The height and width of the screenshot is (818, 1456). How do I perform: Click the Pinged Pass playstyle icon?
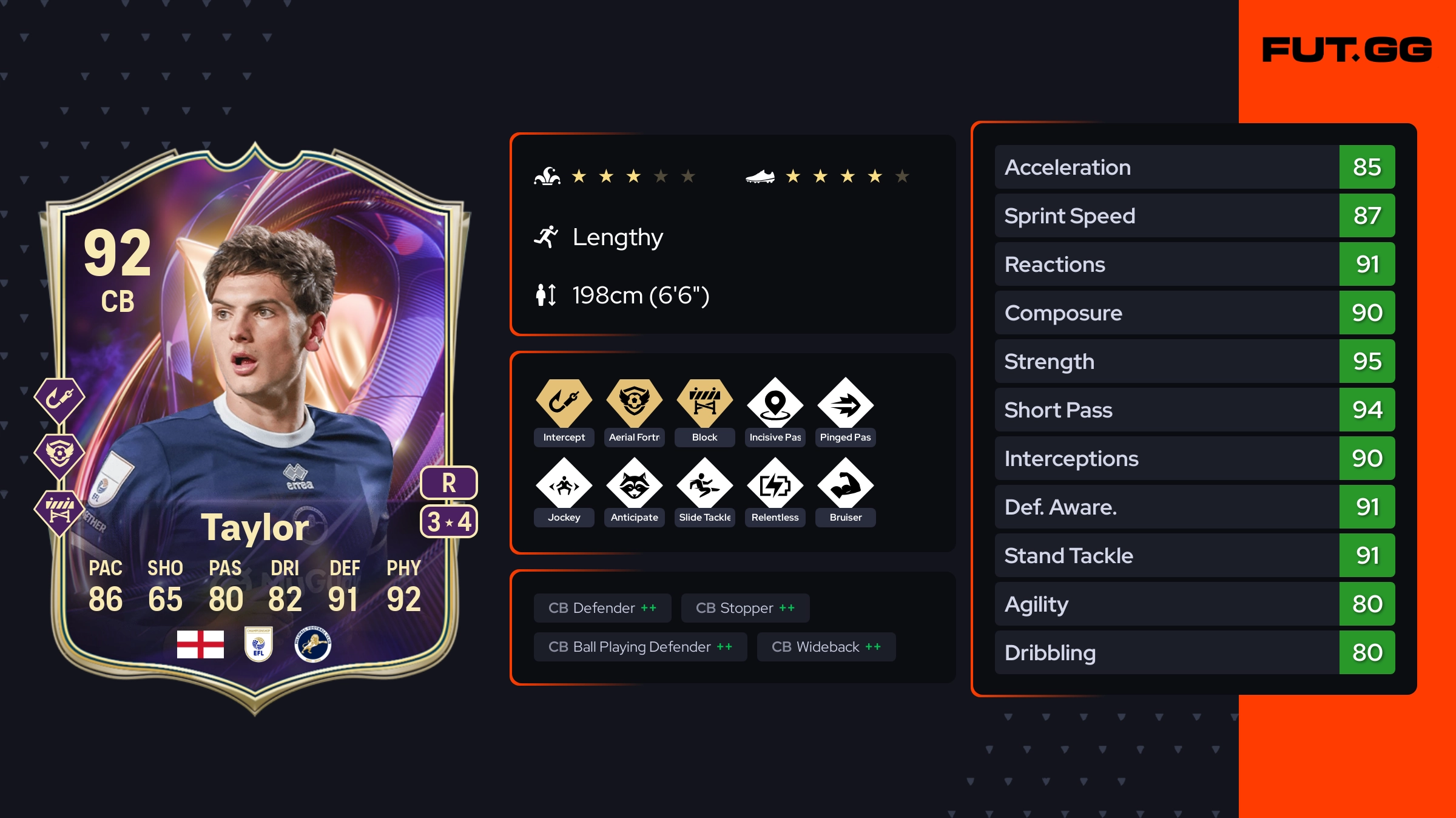845,403
